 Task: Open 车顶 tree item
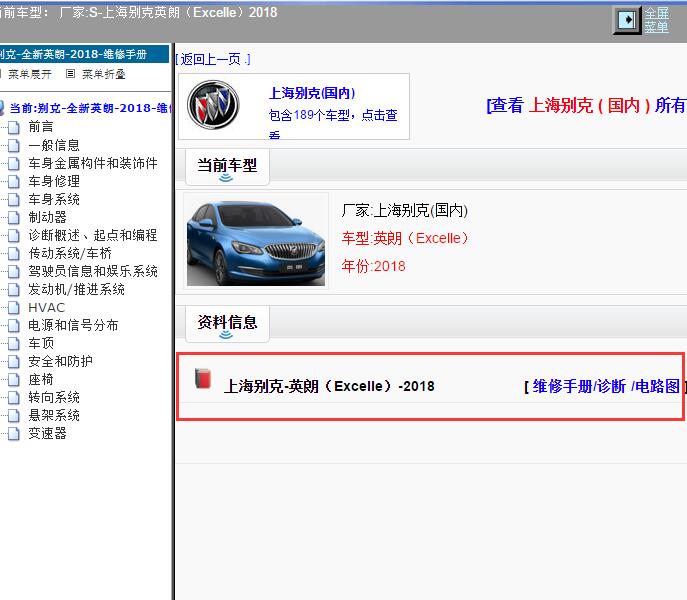(41, 343)
